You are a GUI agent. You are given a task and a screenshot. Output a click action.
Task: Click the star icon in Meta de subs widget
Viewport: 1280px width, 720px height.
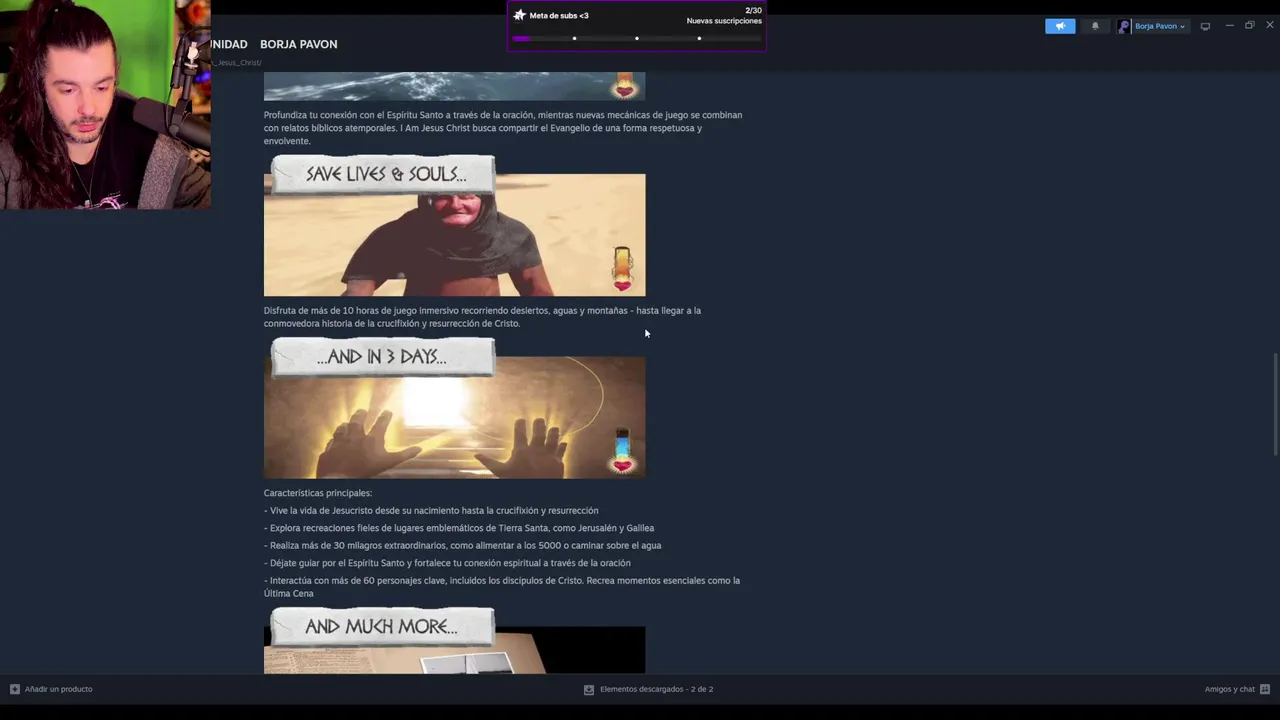(x=519, y=15)
